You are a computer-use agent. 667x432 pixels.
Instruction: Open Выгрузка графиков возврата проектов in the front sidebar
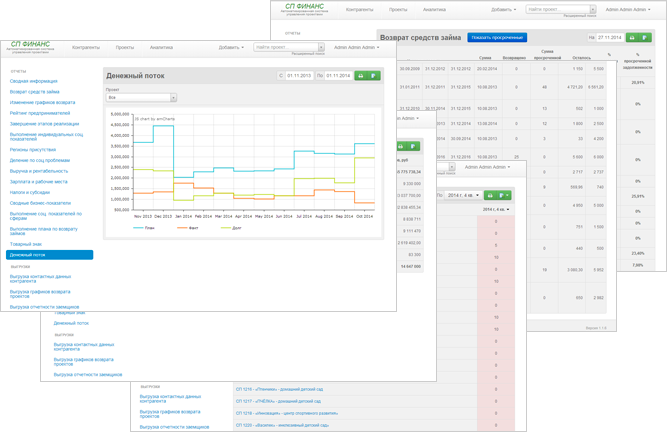pos(40,294)
